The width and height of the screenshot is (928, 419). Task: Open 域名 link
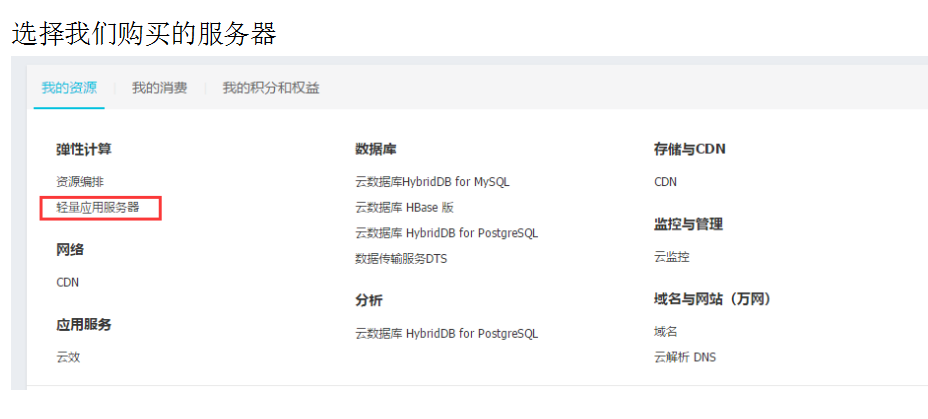point(666,331)
